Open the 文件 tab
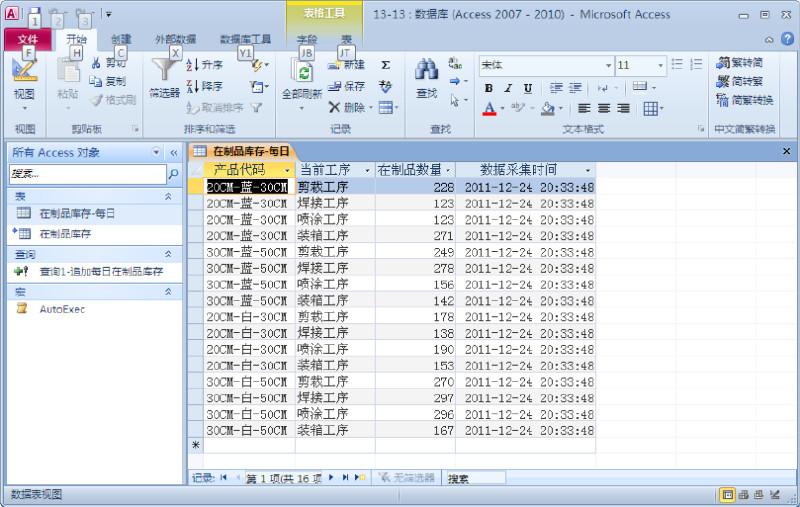Viewport: 800px width, 507px height. point(28,39)
